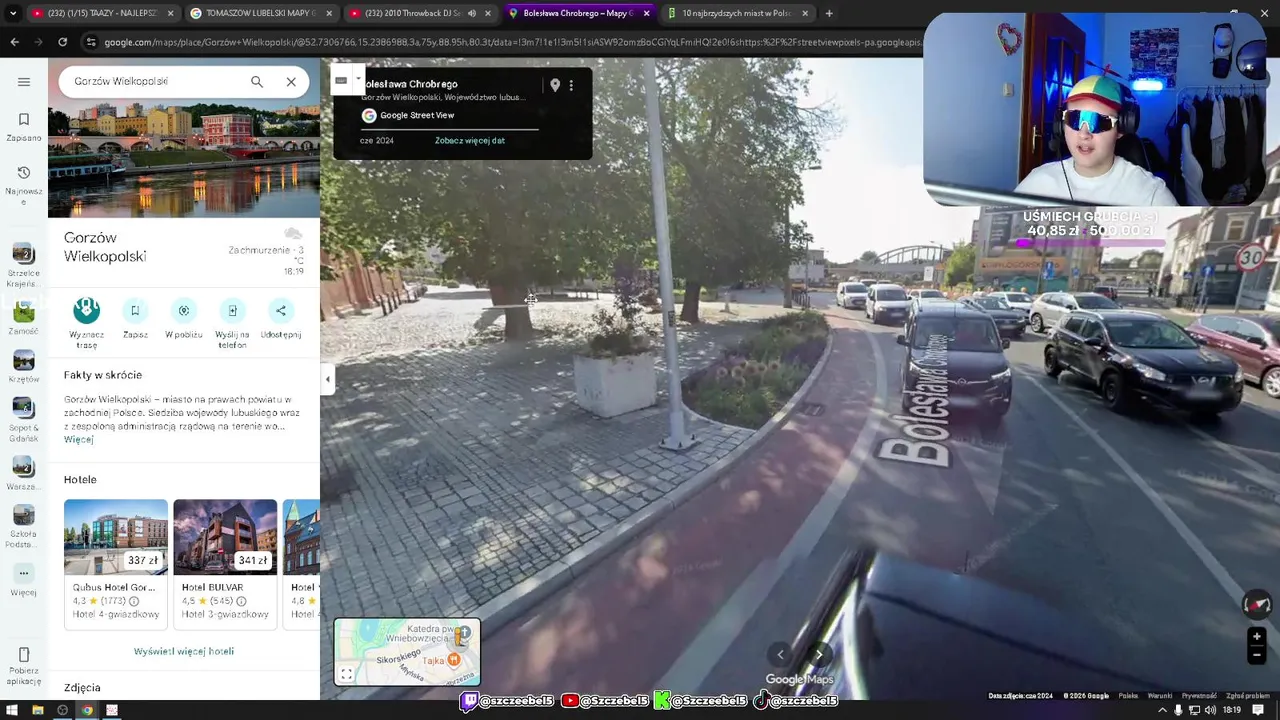The image size is (1280, 720).
Task: Click the magnifier search icon
Action: 257,82
